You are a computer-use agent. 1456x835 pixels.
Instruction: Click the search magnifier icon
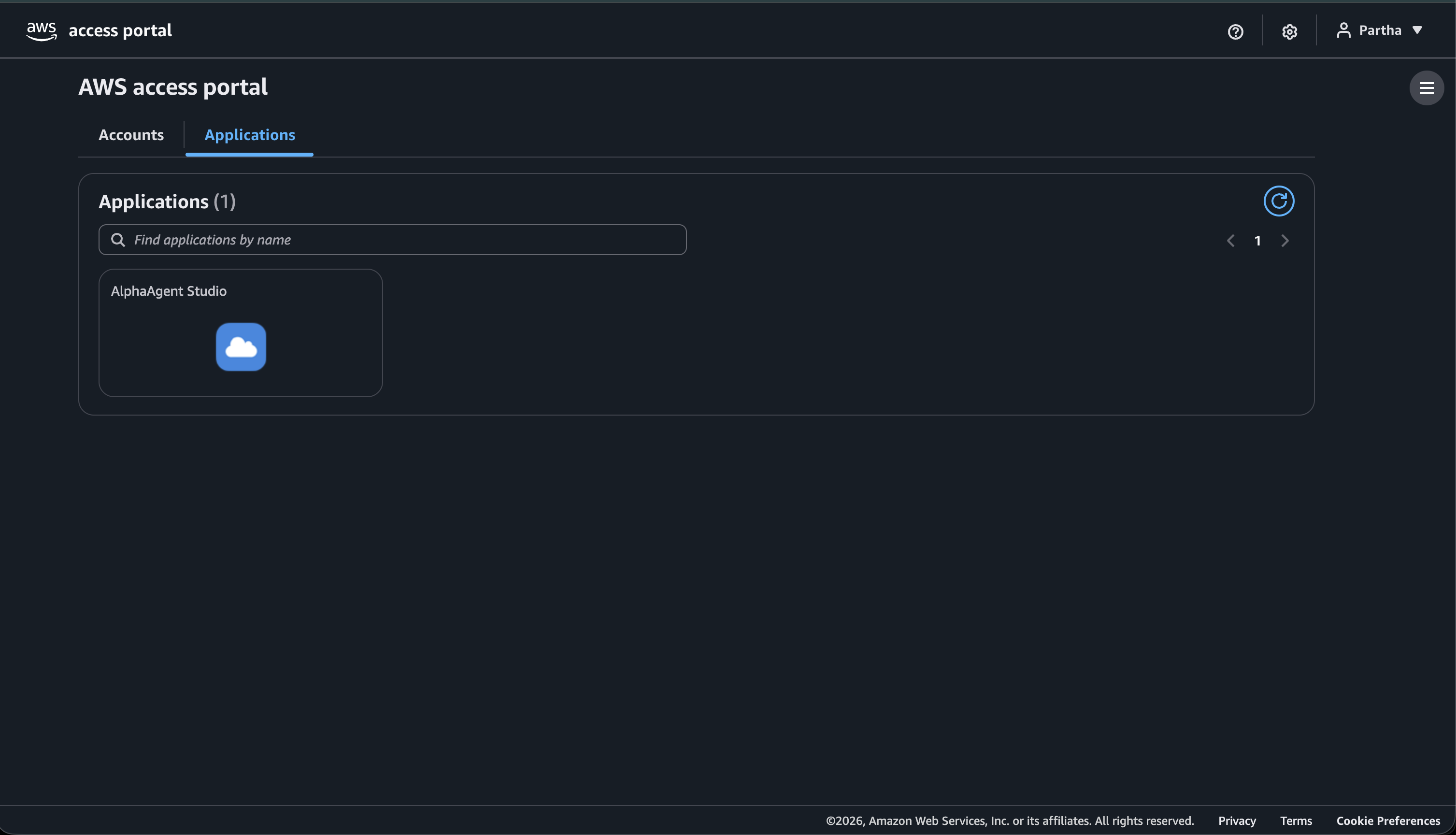[x=118, y=240]
